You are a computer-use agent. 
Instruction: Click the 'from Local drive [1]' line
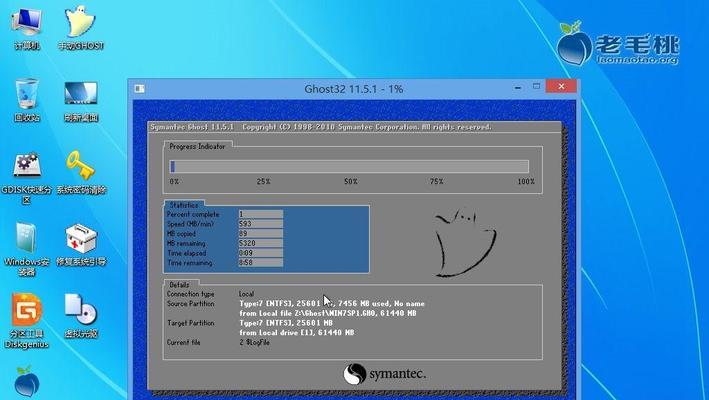[297, 333]
